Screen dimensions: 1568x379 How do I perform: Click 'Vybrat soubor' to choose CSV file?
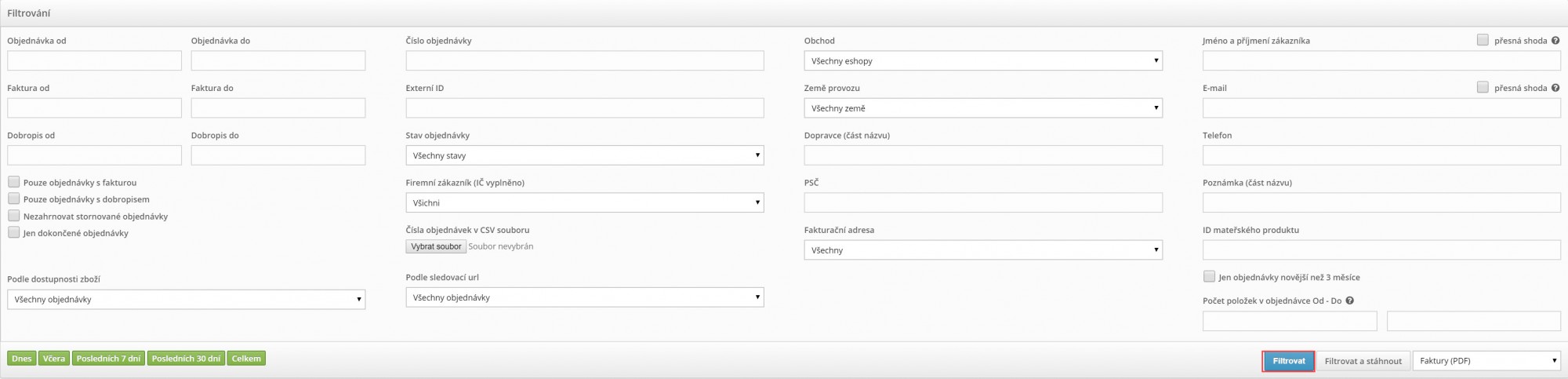point(436,246)
